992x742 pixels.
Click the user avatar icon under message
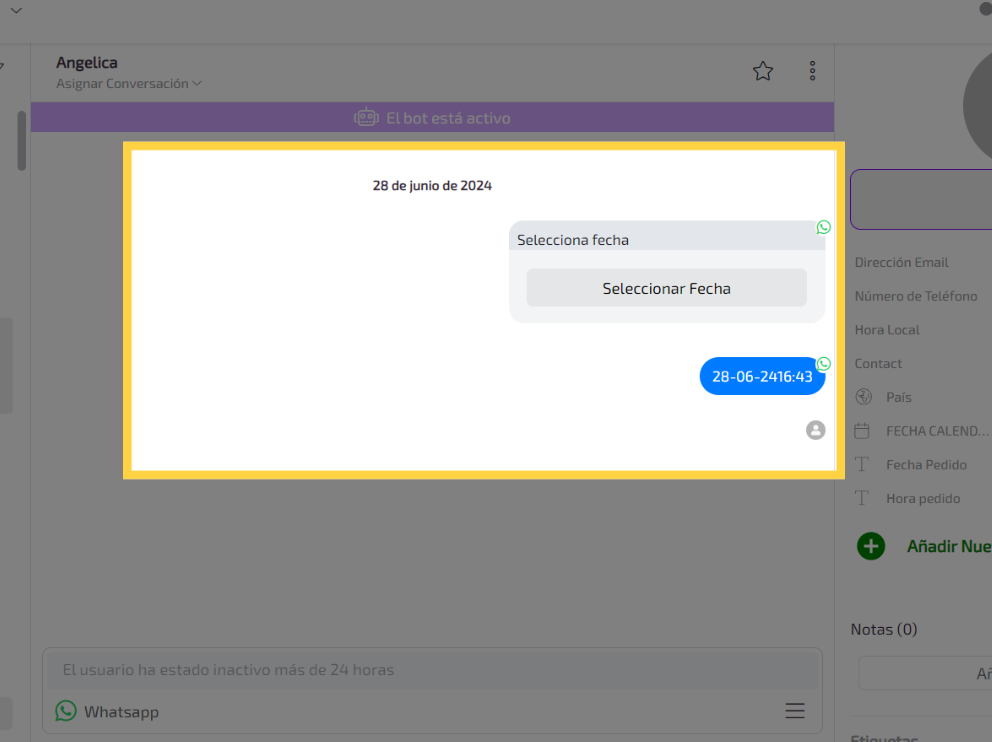(x=816, y=430)
